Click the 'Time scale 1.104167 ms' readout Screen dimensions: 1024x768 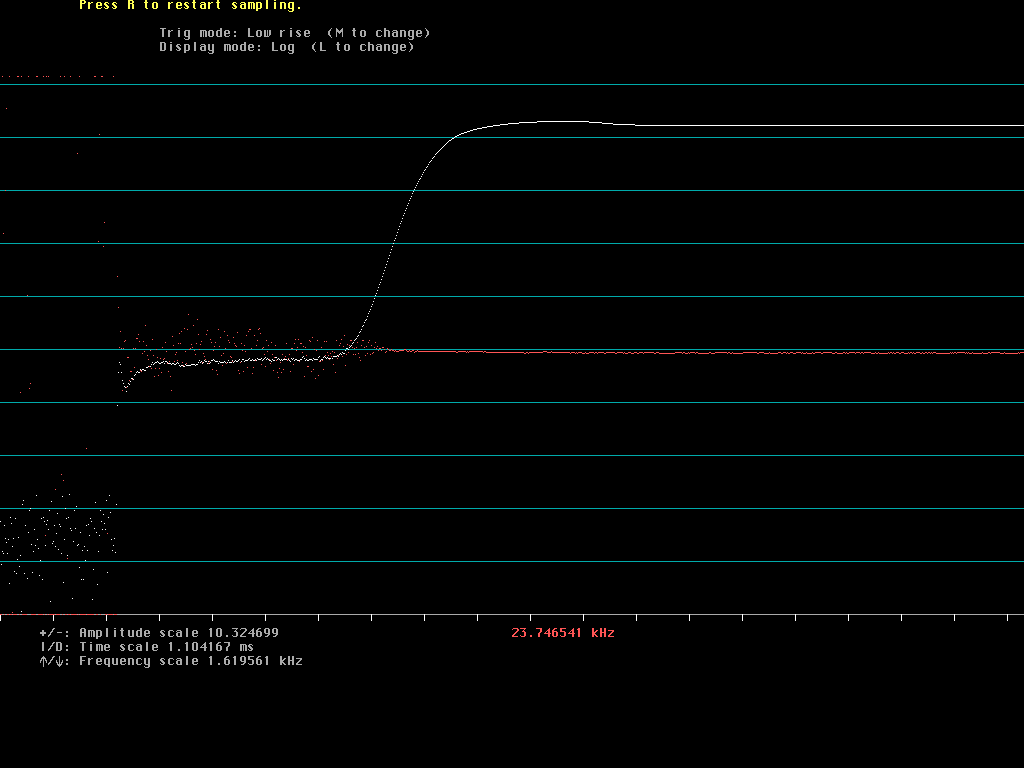point(167,647)
